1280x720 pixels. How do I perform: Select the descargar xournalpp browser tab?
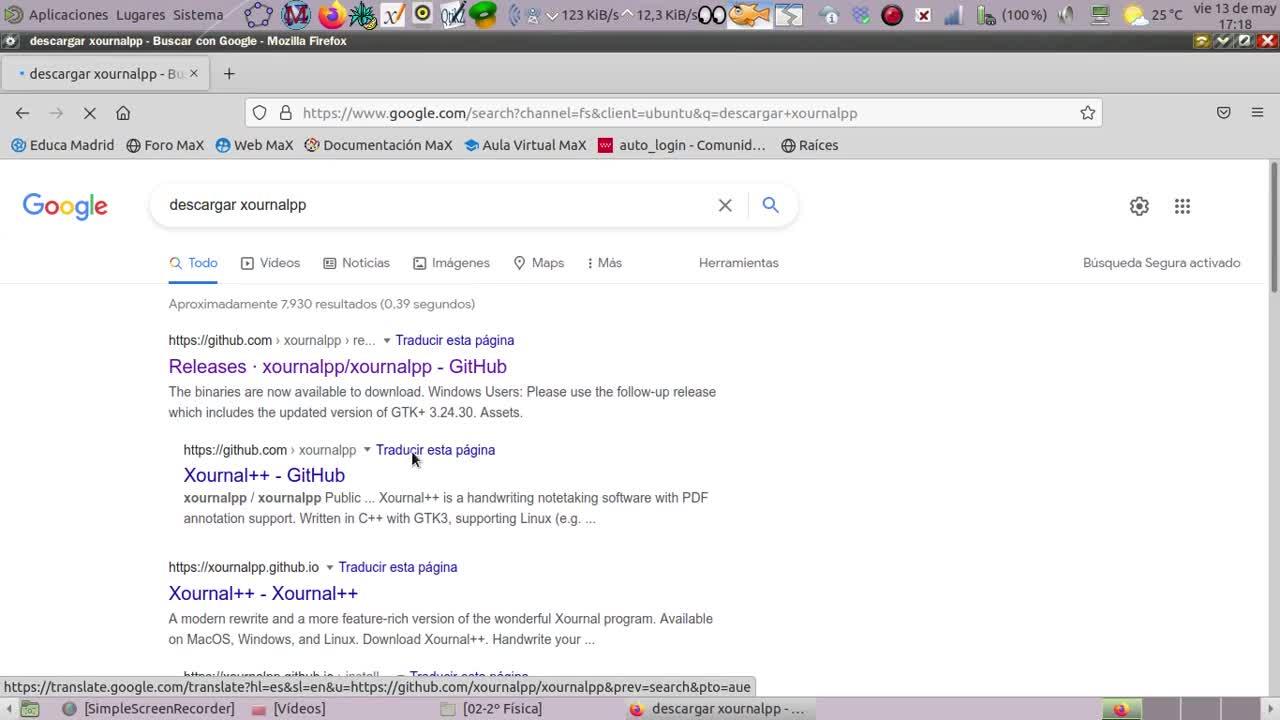click(106, 73)
